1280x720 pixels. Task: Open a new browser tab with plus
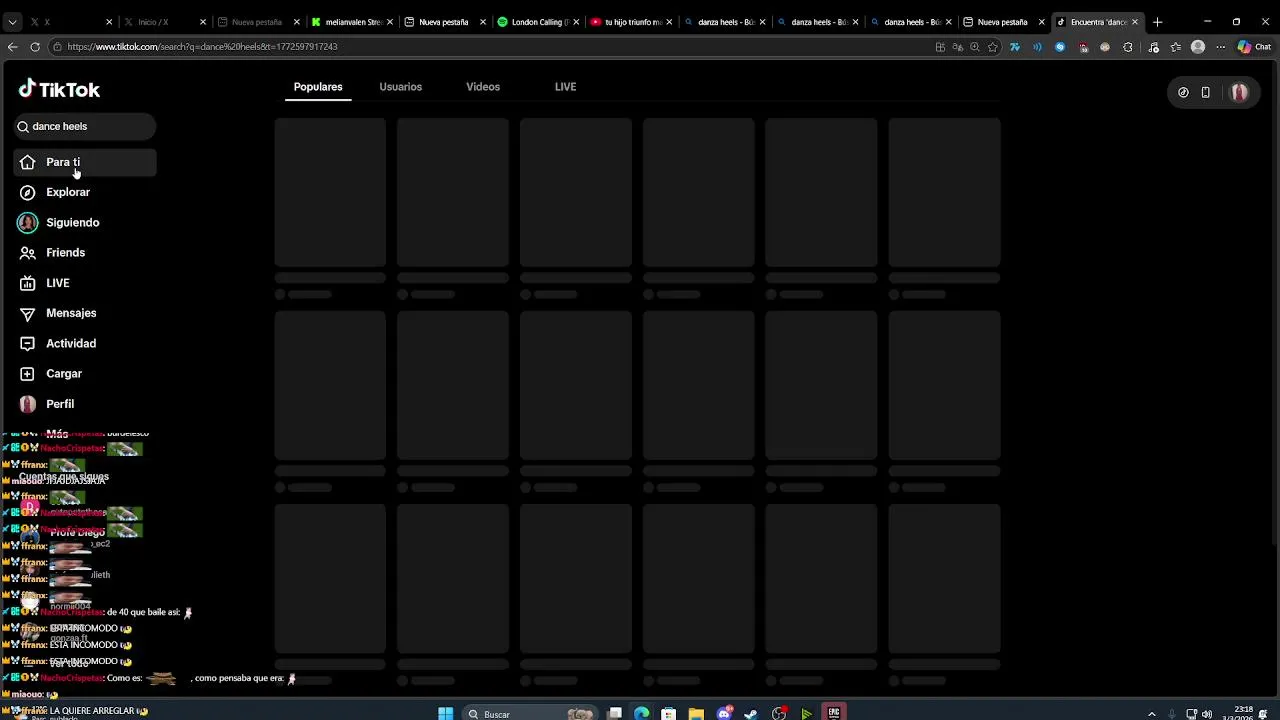(x=1157, y=22)
